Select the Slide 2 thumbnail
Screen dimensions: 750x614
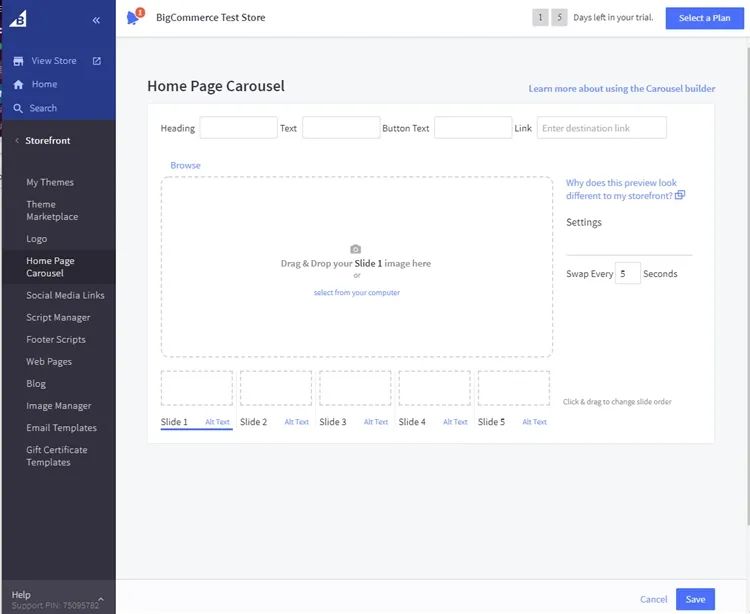pos(276,388)
